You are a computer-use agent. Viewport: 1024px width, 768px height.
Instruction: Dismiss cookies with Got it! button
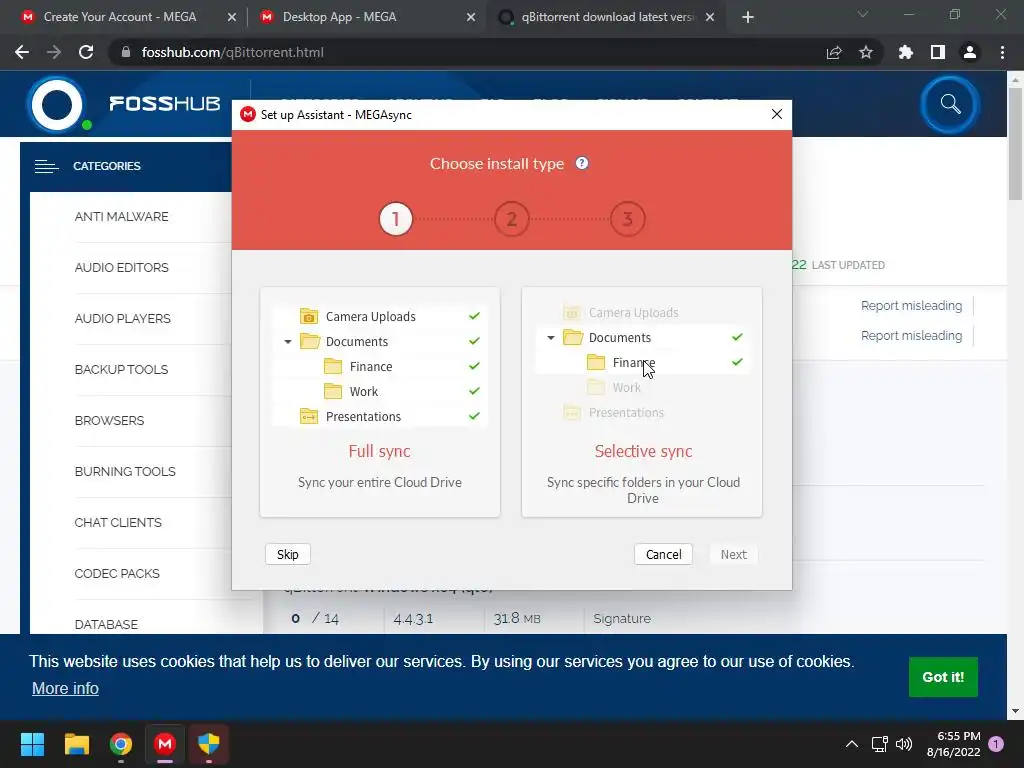pos(943,677)
